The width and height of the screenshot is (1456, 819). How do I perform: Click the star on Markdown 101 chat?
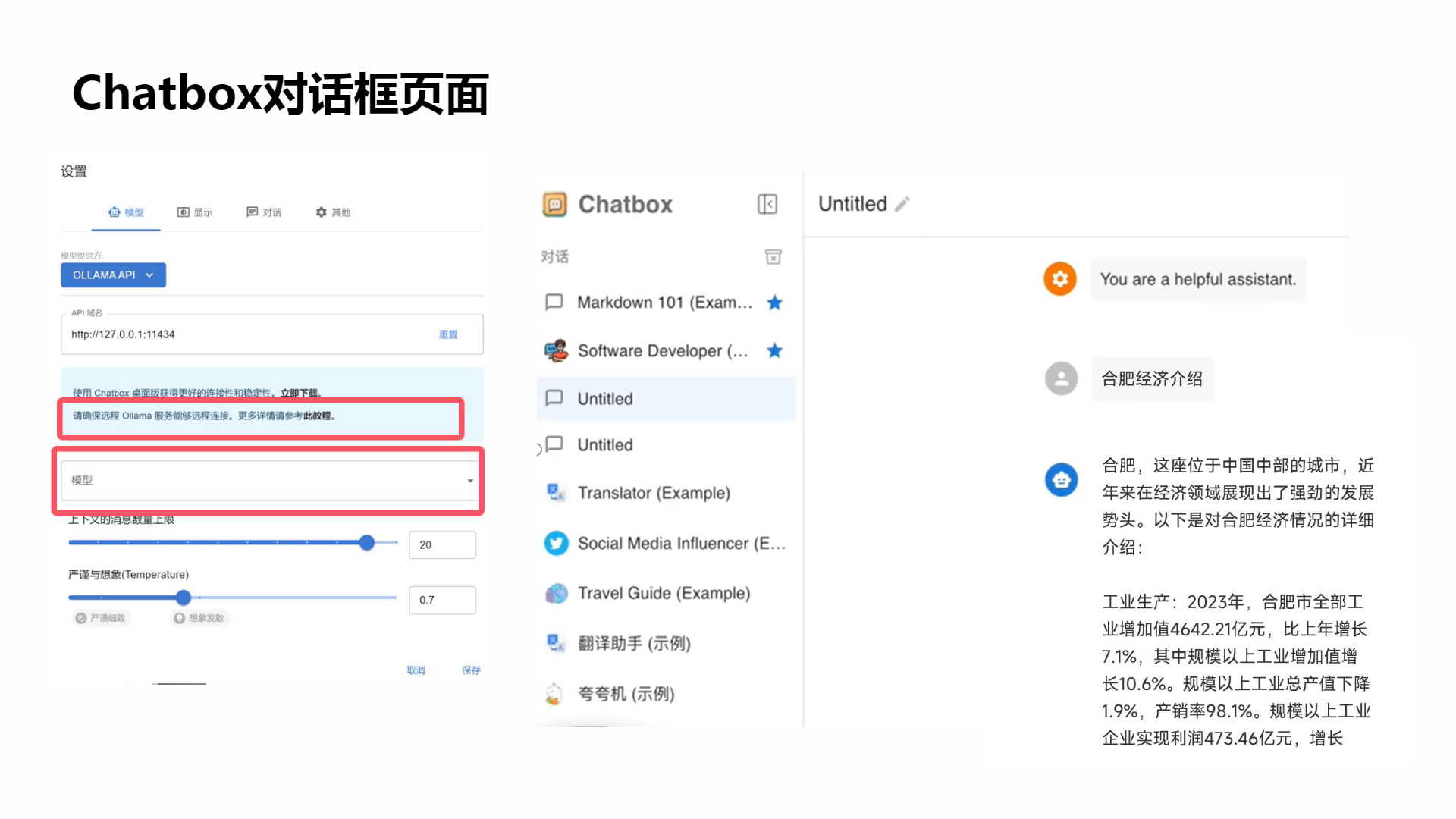[774, 303]
